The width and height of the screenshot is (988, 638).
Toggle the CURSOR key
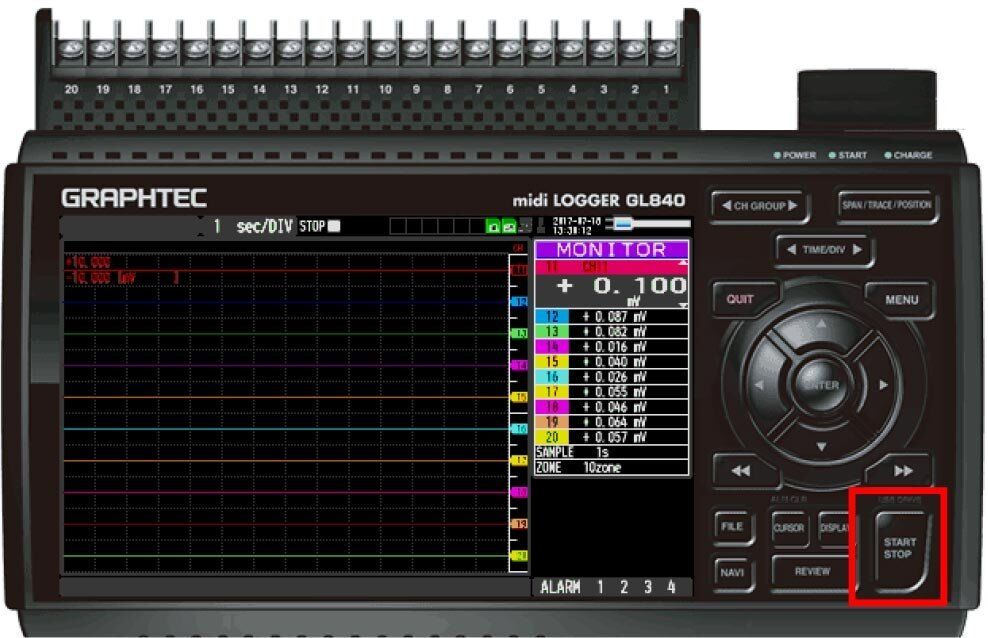tap(789, 528)
